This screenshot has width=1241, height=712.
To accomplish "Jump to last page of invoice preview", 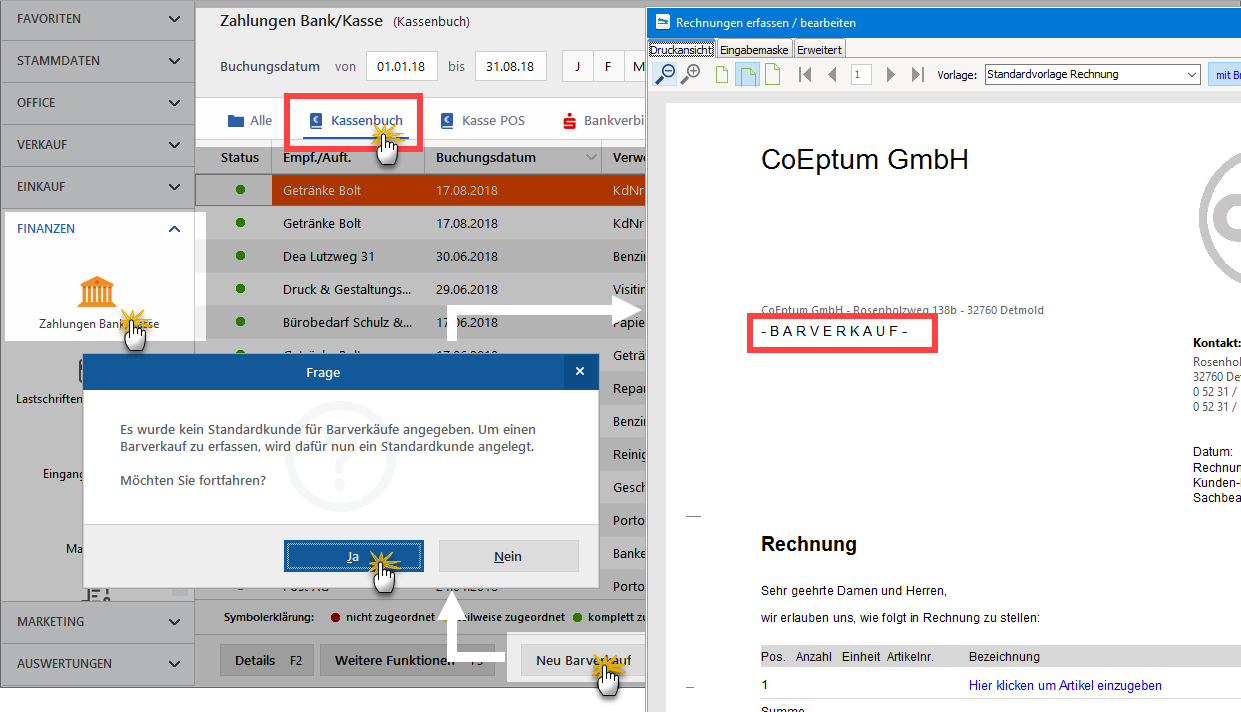I will point(917,74).
